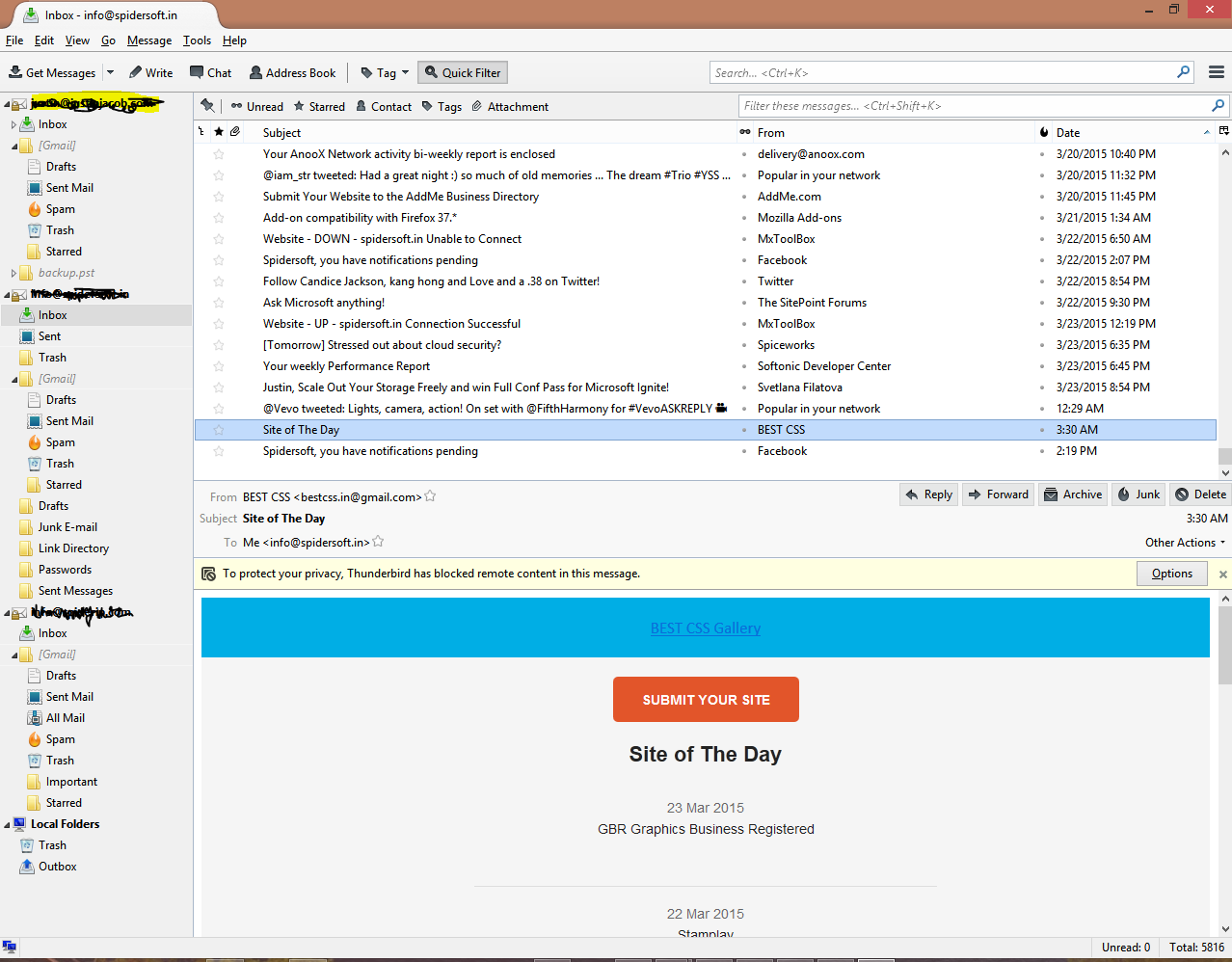Forward the Site of The Day message
The image size is (1232, 962).
[x=998, y=494]
